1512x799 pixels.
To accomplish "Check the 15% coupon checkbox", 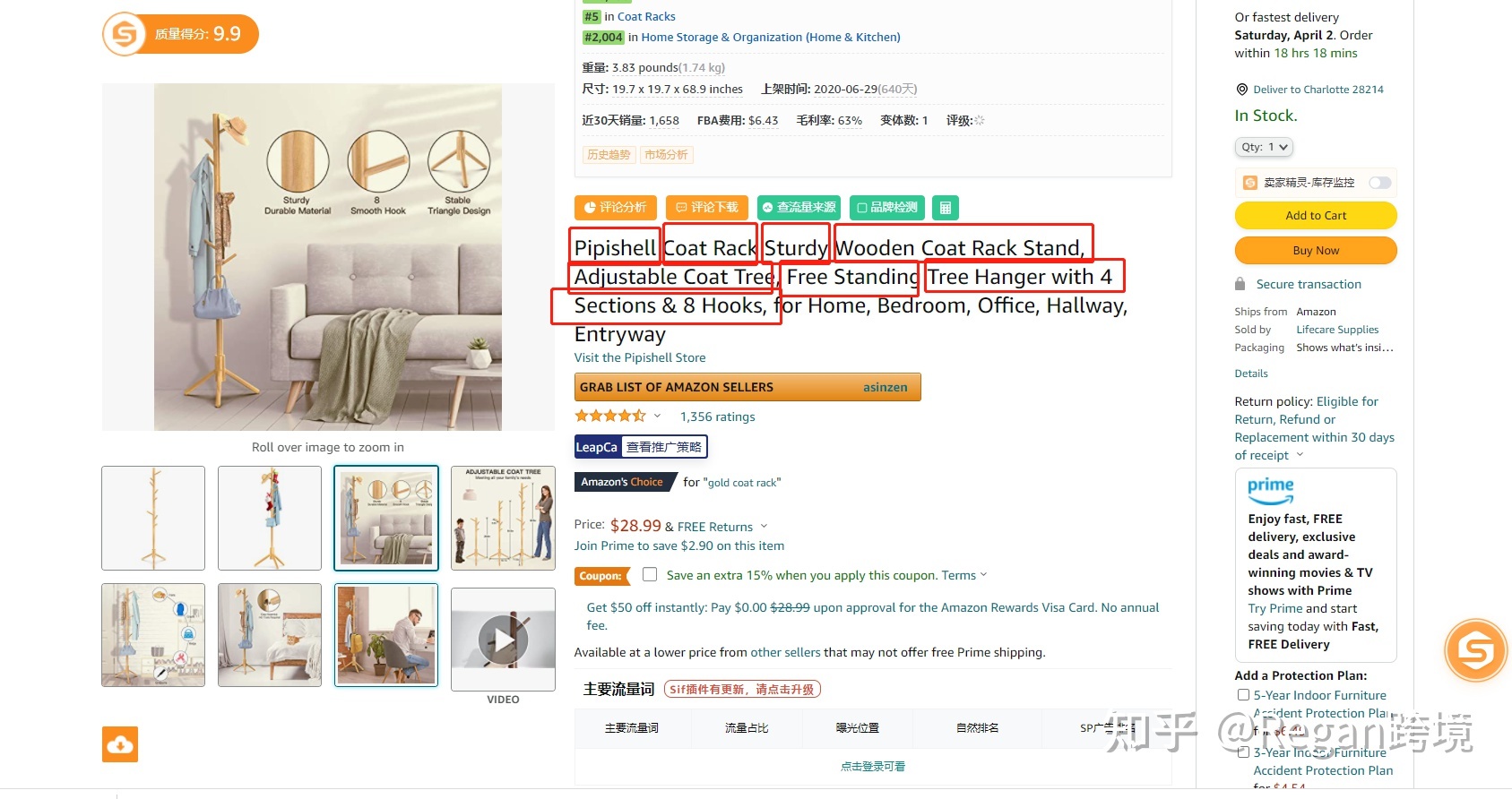I will (x=650, y=574).
